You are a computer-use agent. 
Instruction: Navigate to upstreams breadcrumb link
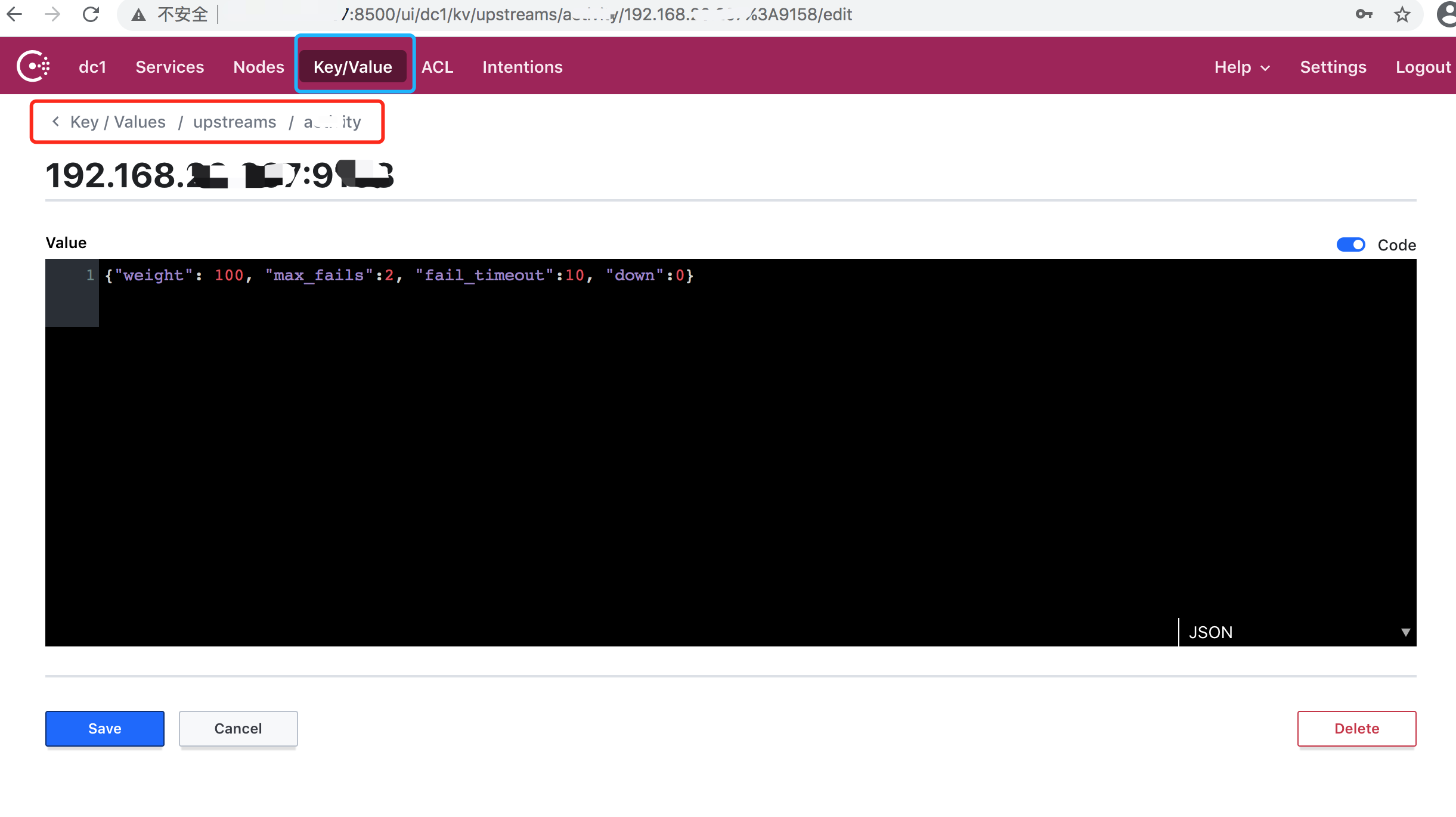(234, 122)
